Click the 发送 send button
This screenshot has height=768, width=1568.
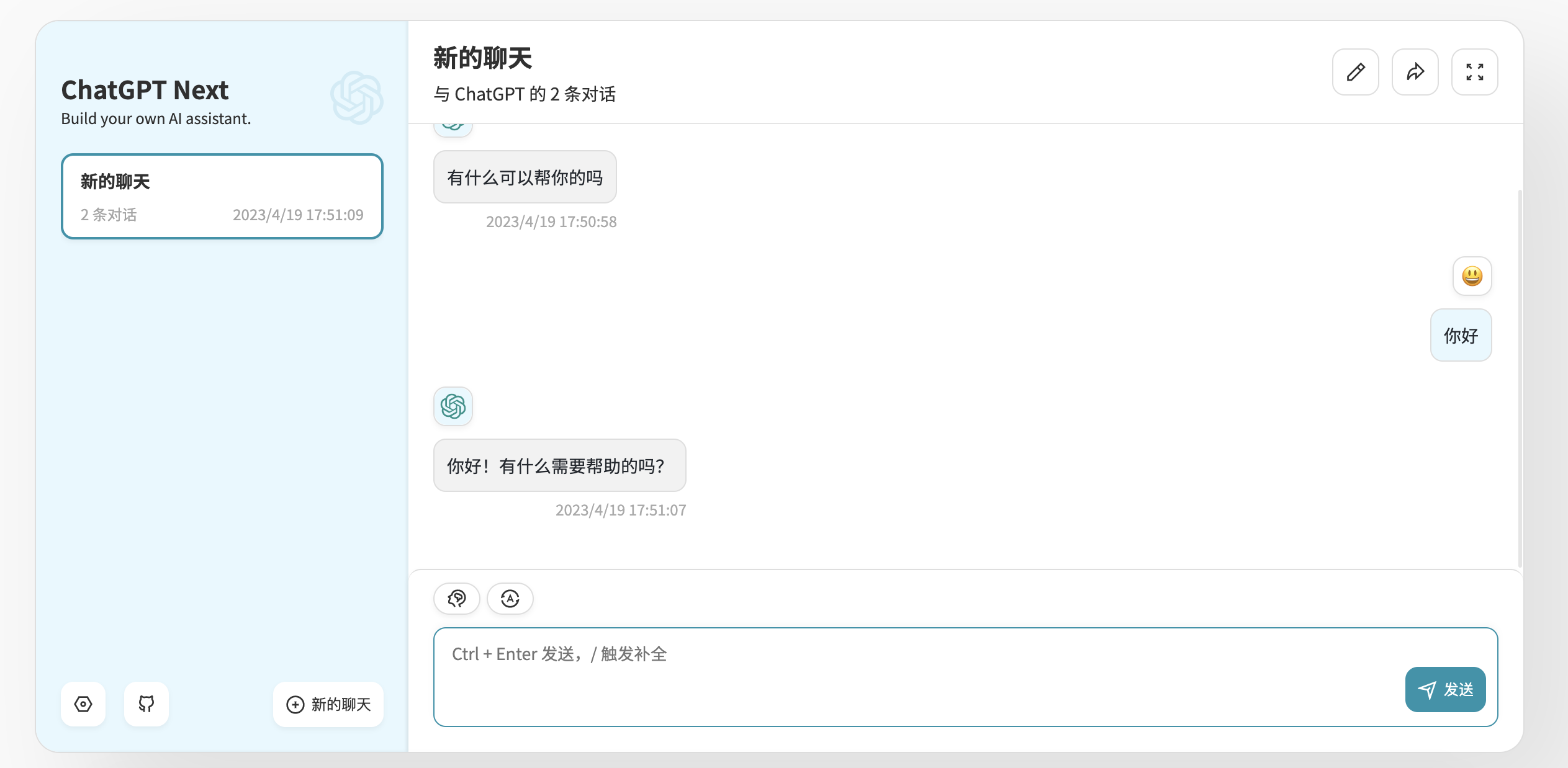[x=1445, y=689]
